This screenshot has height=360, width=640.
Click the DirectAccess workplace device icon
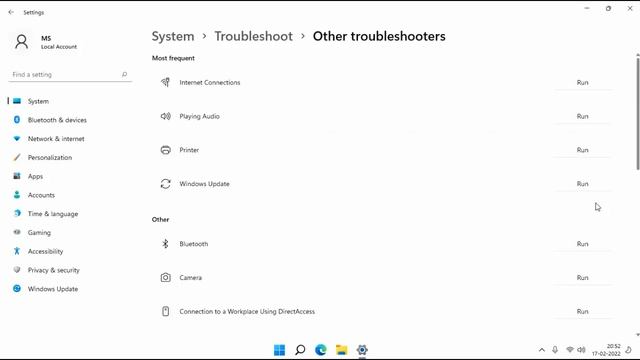coord(165,311)
